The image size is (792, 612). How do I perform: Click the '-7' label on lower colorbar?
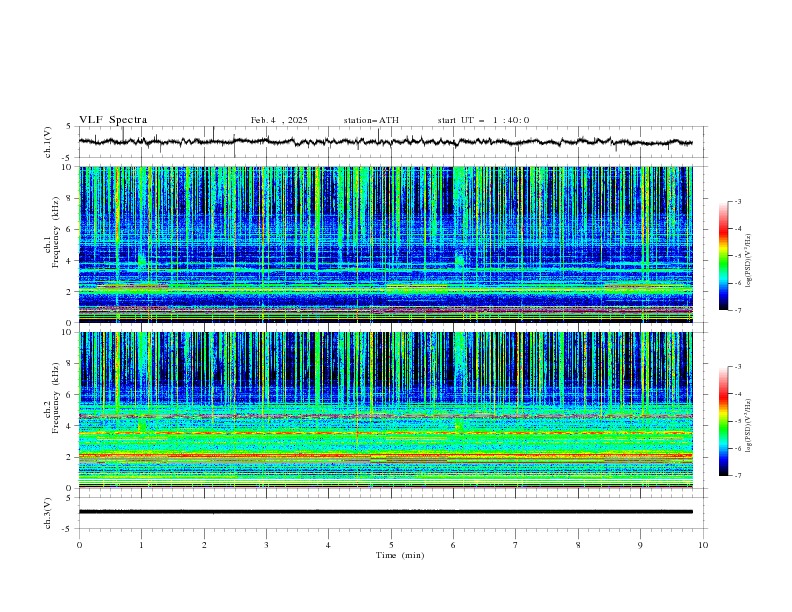click(x=738, y=476)
